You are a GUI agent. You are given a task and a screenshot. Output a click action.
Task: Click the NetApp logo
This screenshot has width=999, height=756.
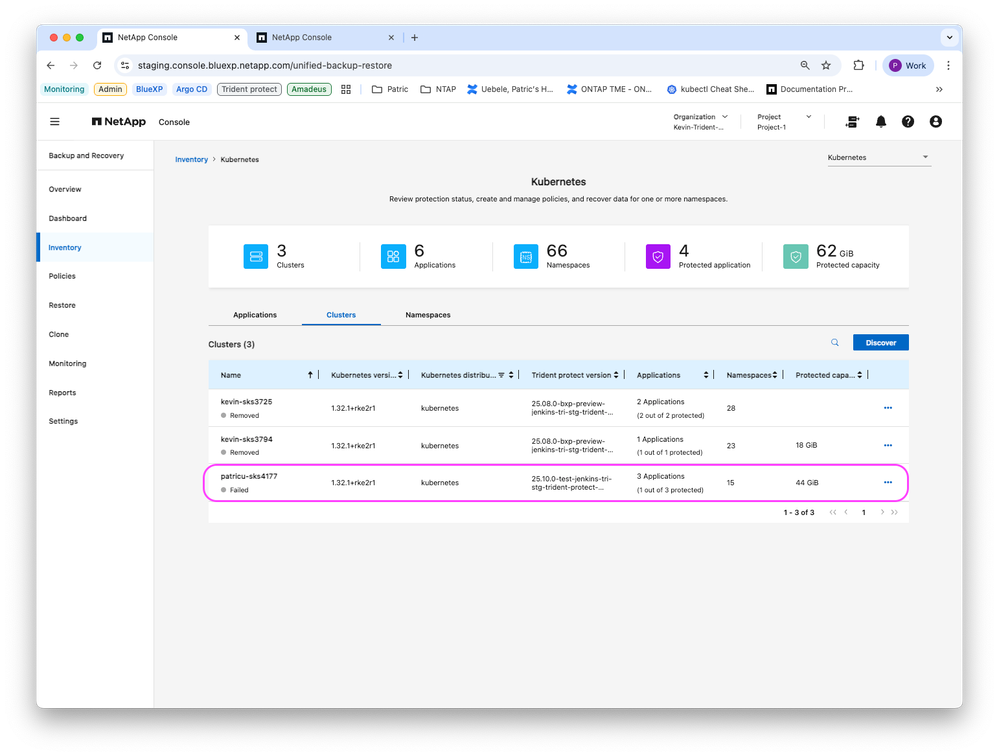point(119,122)
